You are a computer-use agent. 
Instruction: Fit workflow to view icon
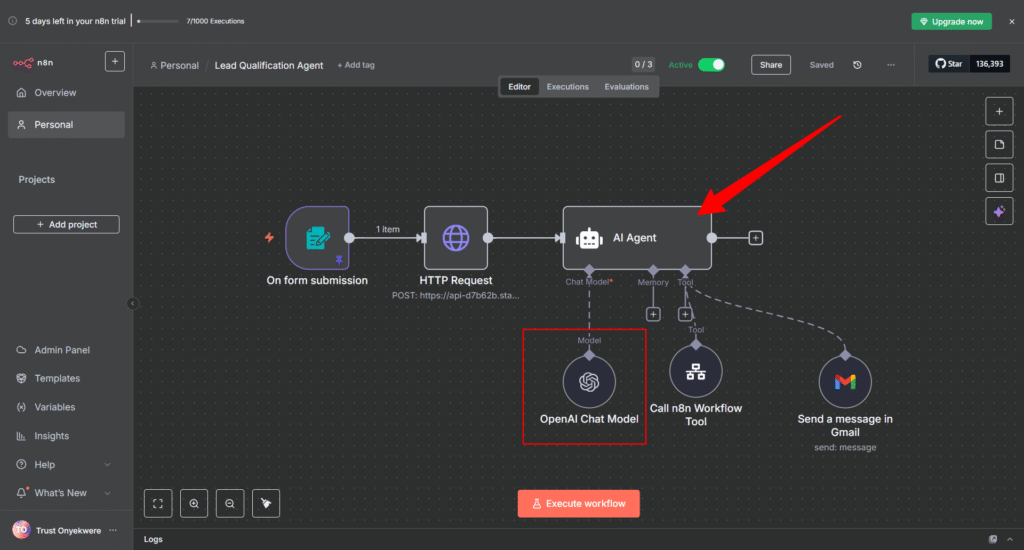(x=158, y=503)
